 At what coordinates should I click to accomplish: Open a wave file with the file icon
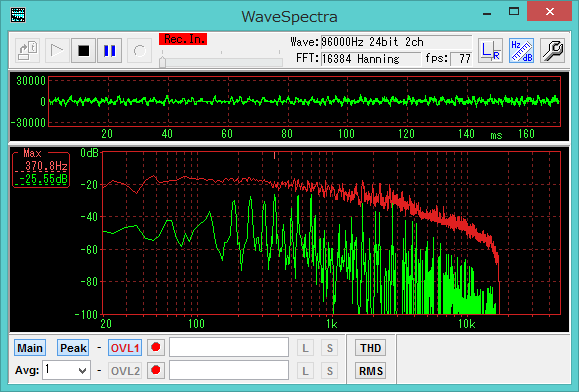[x=28, y=51]
